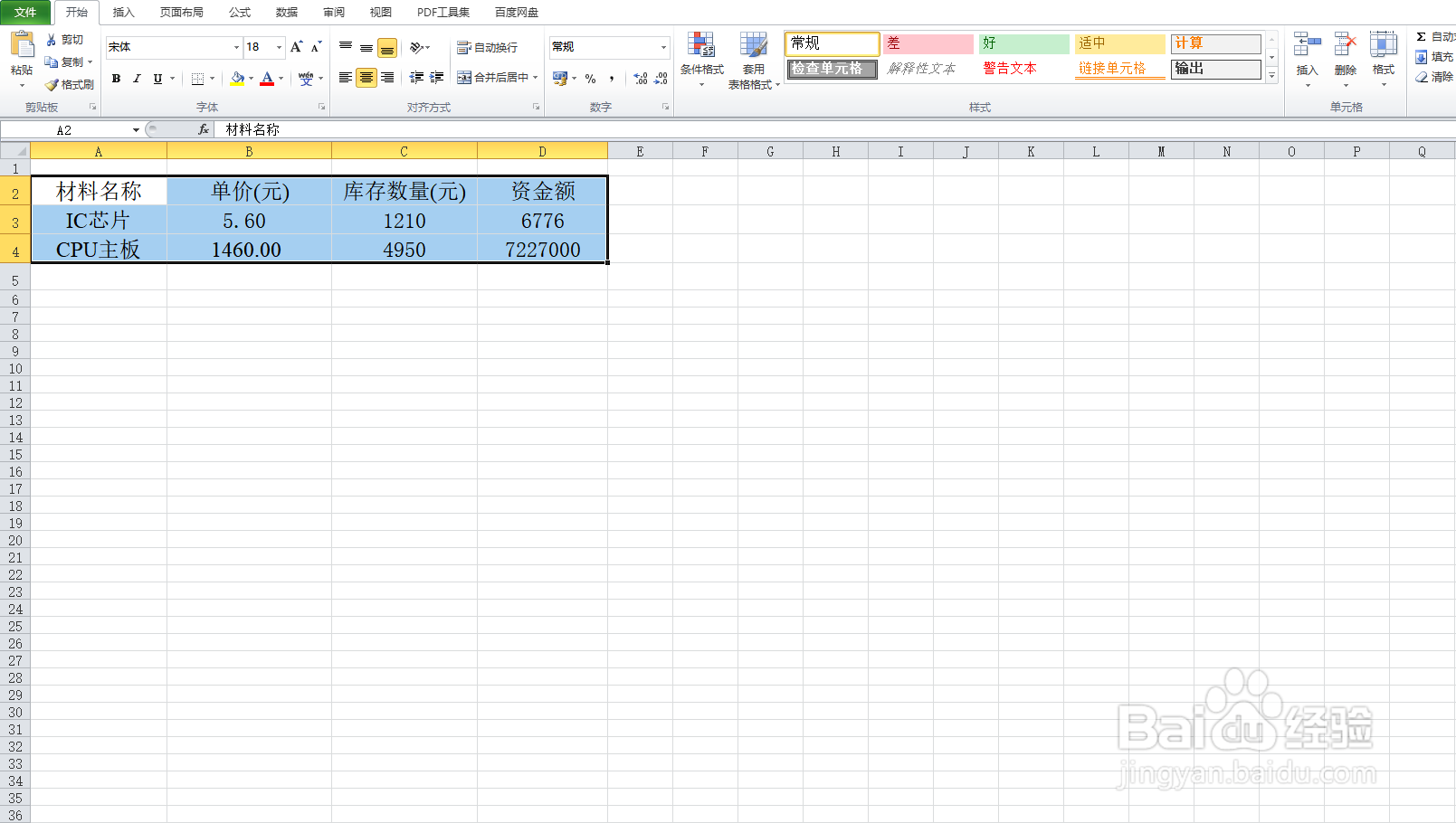Open the font size dropdown showing 18
This screenshot has height=823, width=1456.
point(279,47)
